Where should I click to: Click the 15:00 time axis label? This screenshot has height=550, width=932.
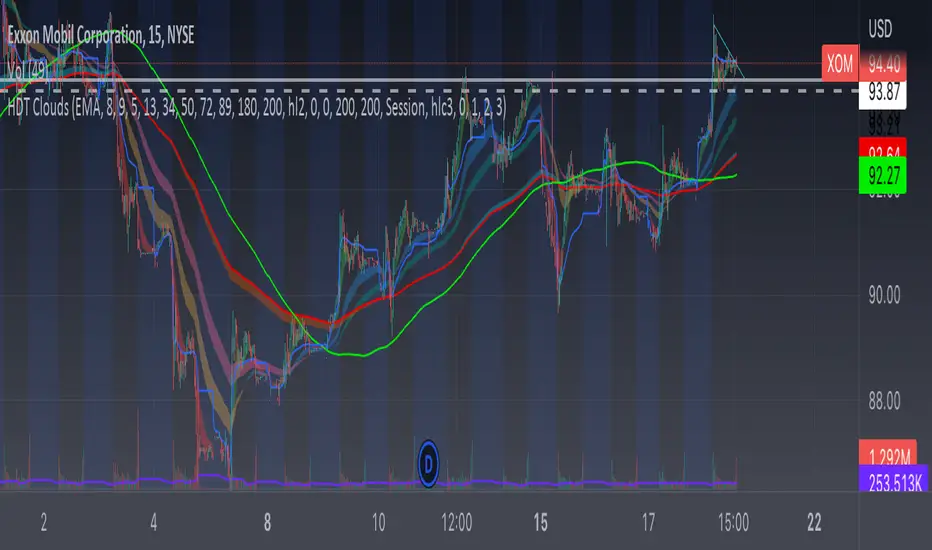pyautogui.click(x=733, y=523)
